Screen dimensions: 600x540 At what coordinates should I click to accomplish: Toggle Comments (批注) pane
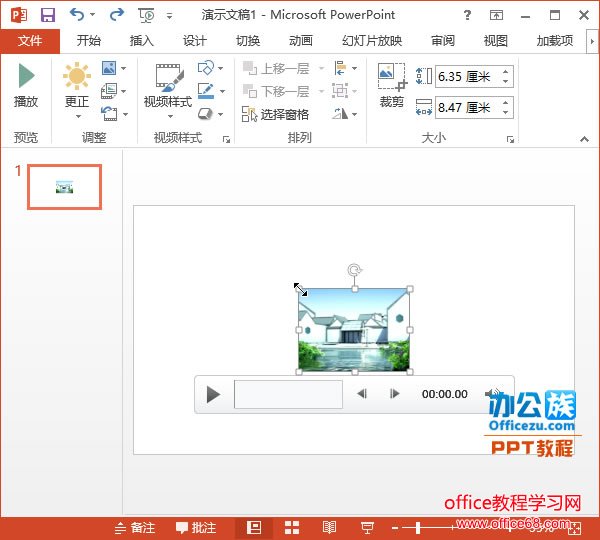pyautogui.click(x=196, y=527)
